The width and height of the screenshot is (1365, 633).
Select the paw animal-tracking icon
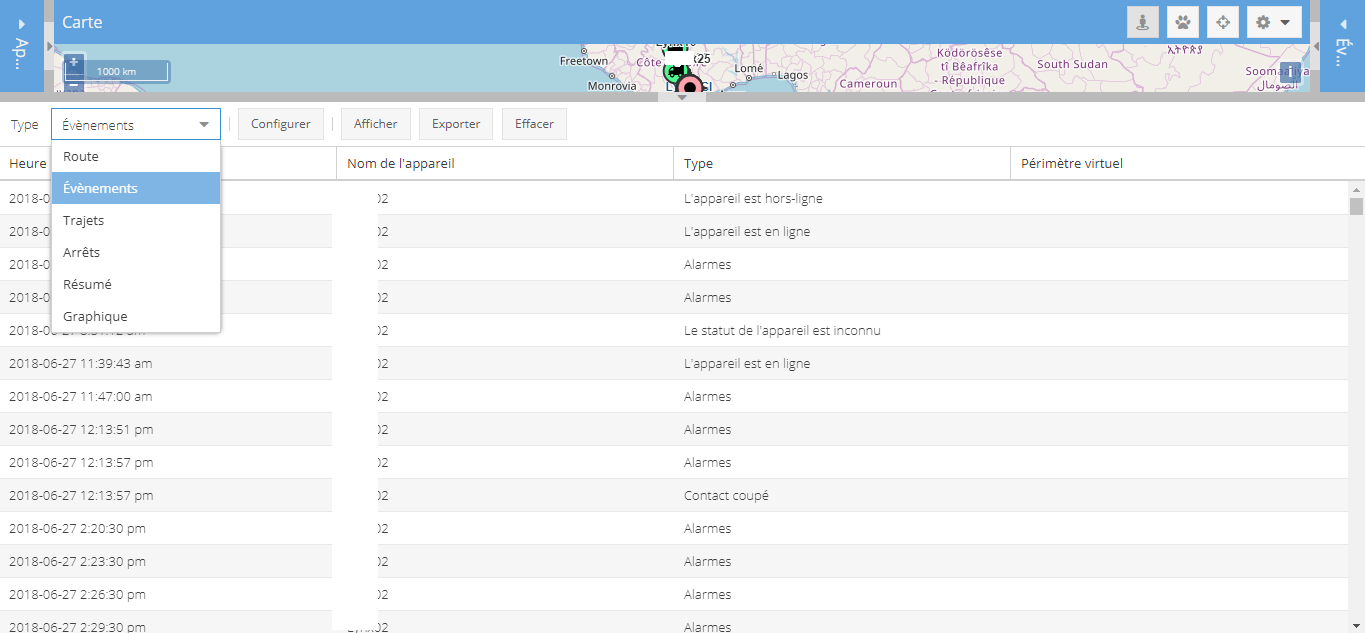pos(1182,21)
